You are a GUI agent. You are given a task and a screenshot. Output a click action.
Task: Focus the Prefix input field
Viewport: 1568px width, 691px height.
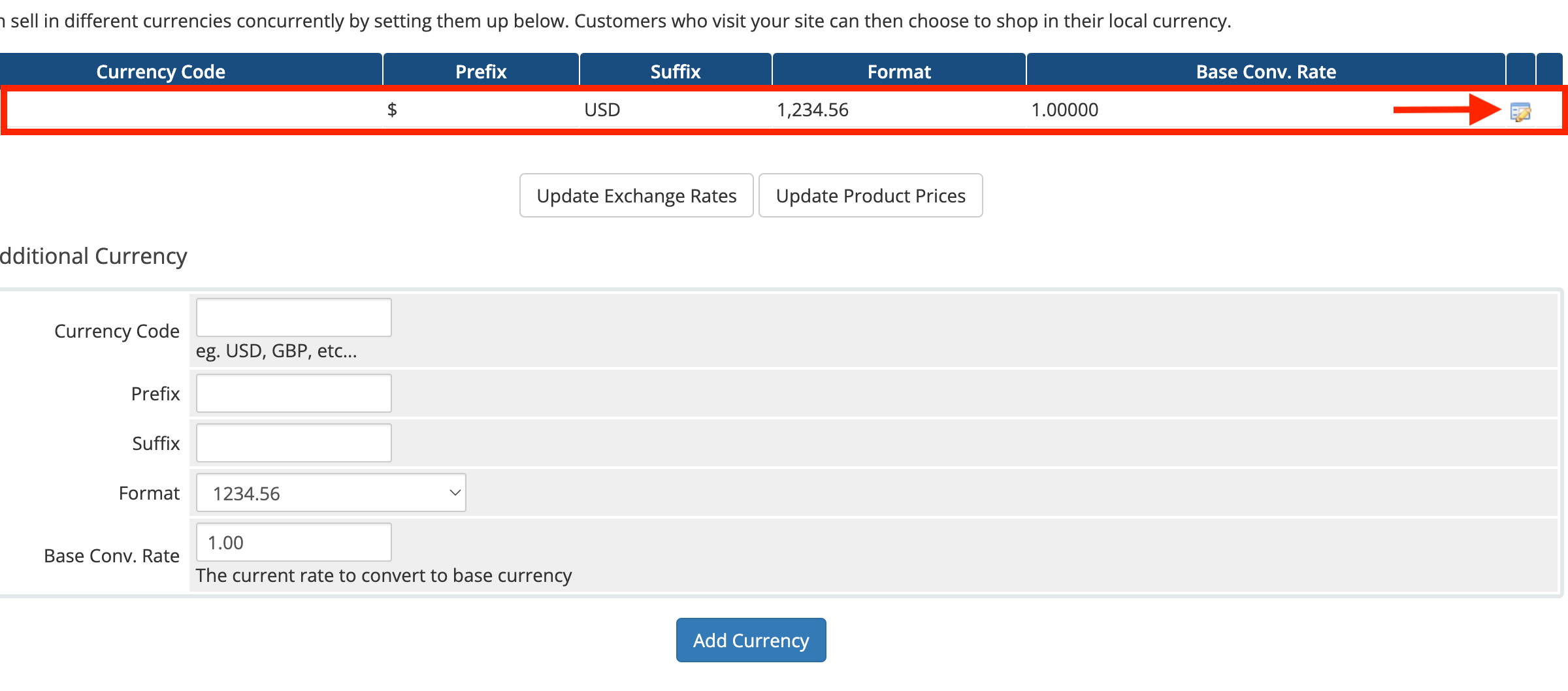point(294,393)
